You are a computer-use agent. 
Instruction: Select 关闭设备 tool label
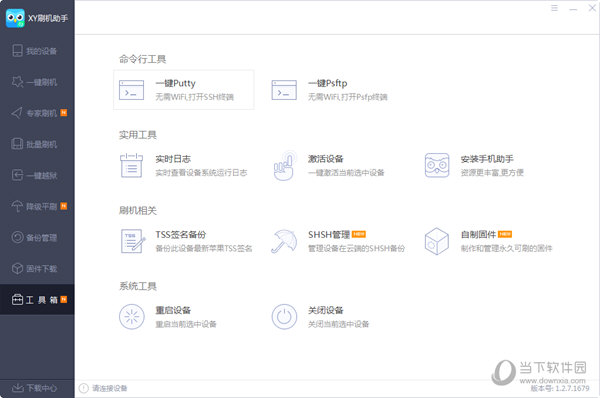(326, 310)
